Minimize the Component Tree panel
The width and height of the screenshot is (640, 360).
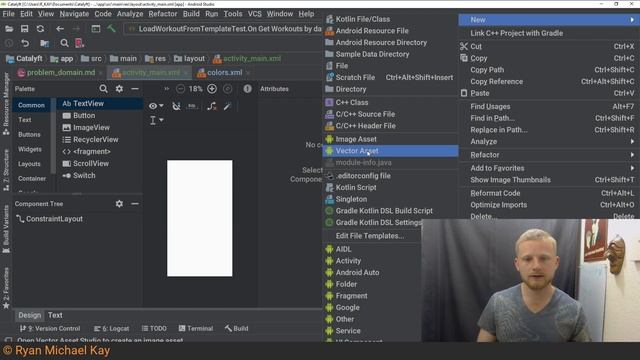pos(135,203)
